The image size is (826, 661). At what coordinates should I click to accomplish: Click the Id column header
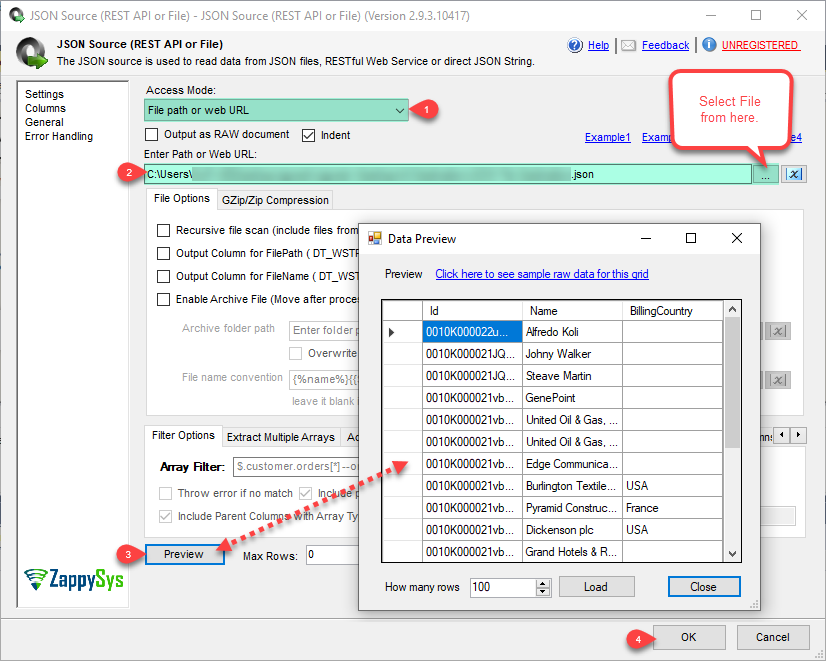472,311
